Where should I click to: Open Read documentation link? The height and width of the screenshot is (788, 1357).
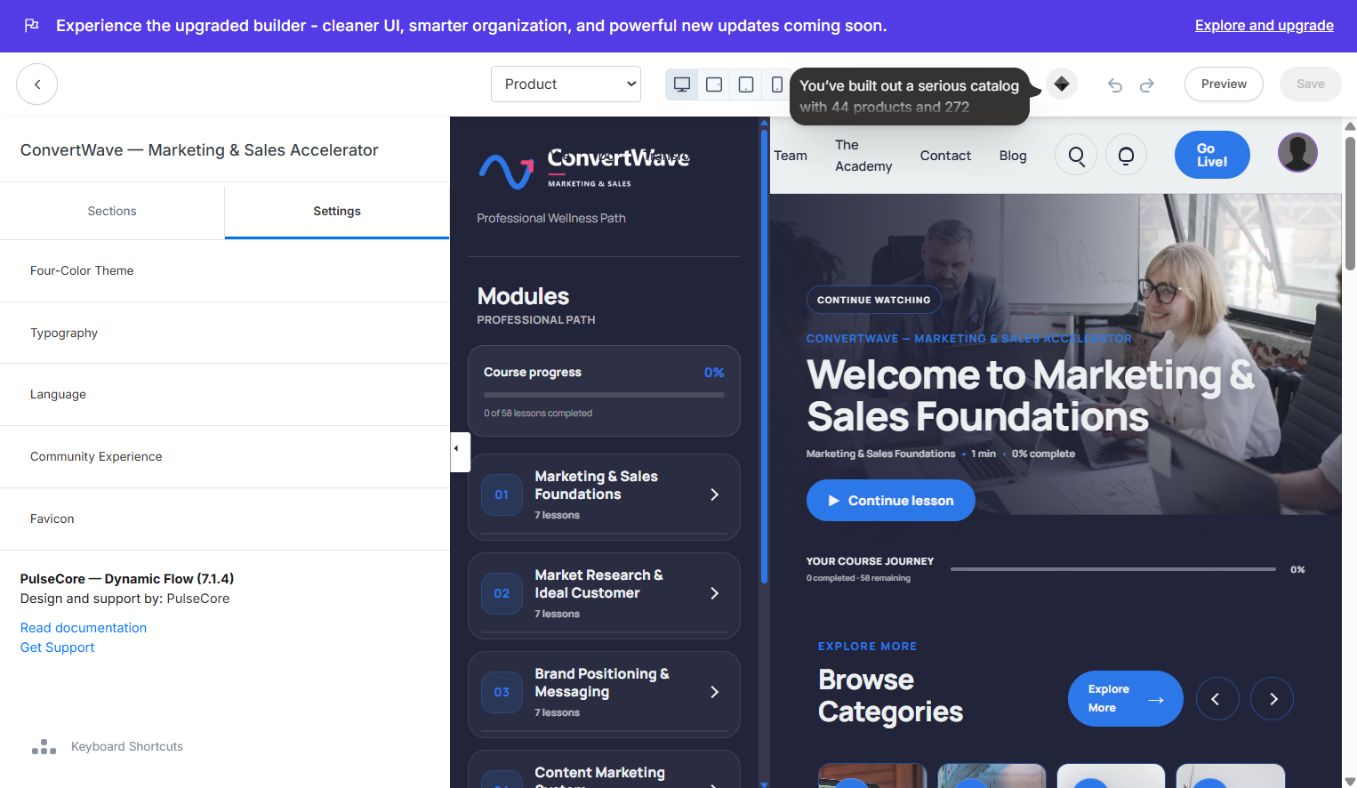coord(83,627)
